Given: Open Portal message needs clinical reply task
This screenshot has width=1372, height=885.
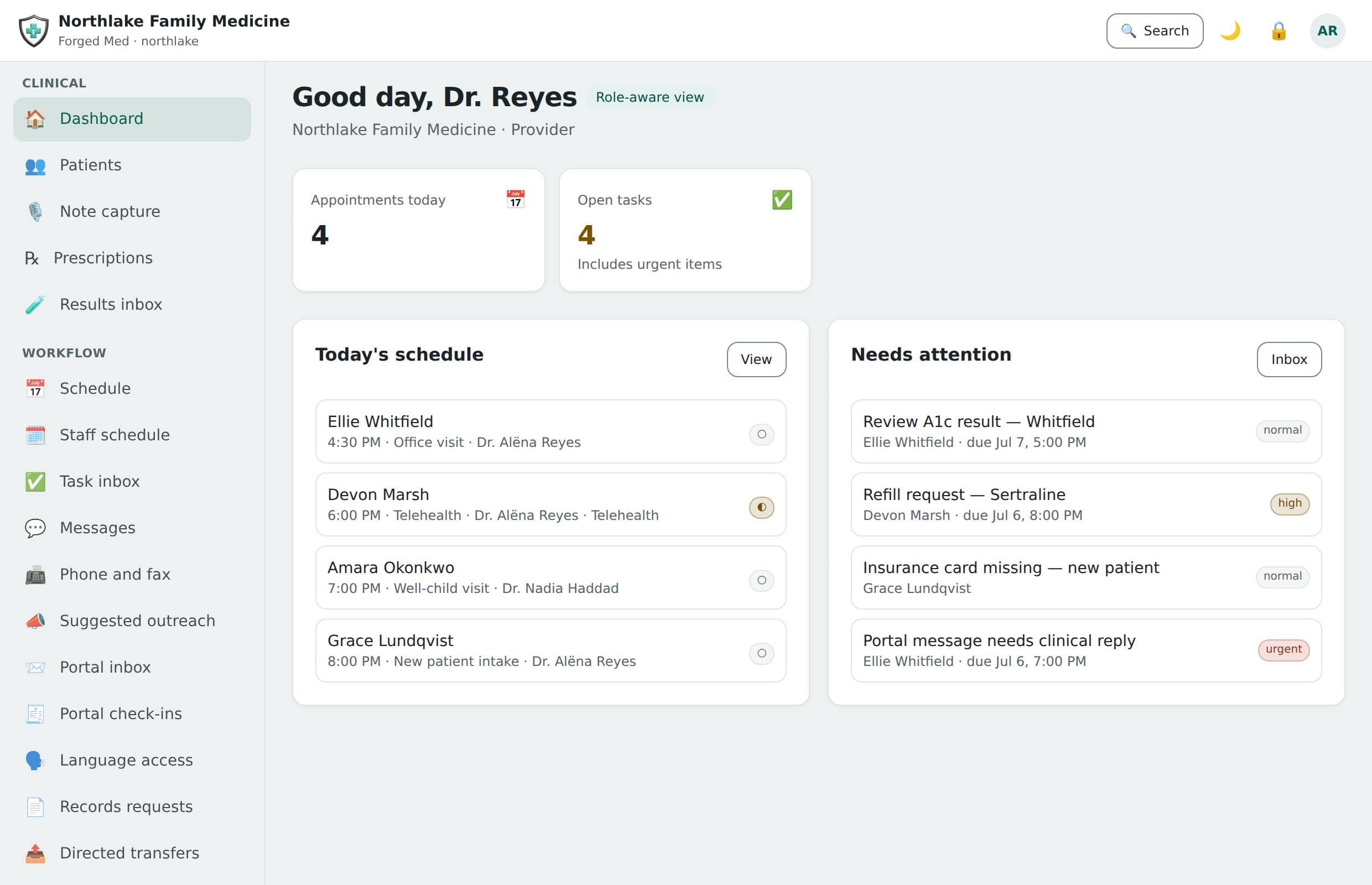Looking at the screenshot, I should [x=1086, y=650].
